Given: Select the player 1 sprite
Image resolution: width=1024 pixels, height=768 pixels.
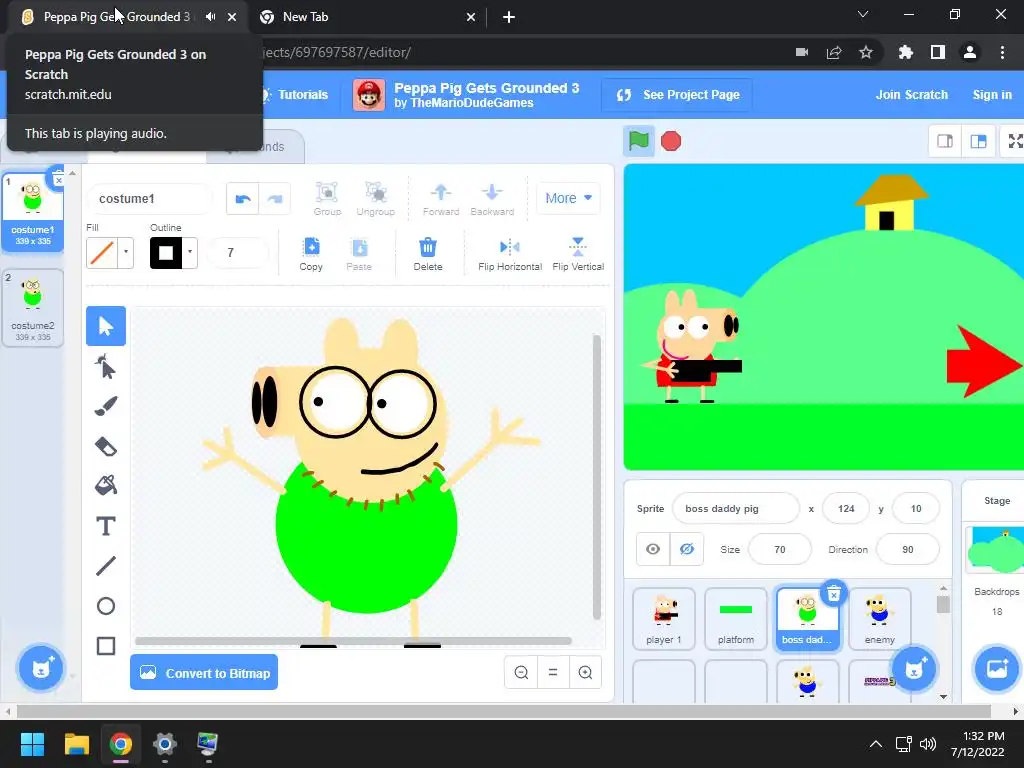Looking at the screenshot, I should (x=664, y=619).
